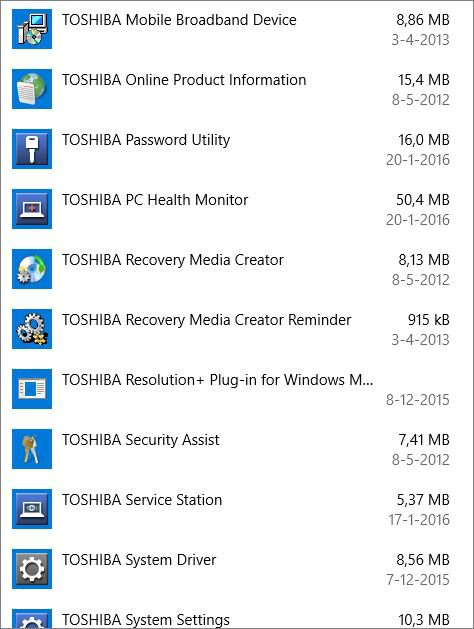This screenshot has height=629, width=474.
Task: Select TOSHIBA Password Utility entry
Action: (237, 149)
